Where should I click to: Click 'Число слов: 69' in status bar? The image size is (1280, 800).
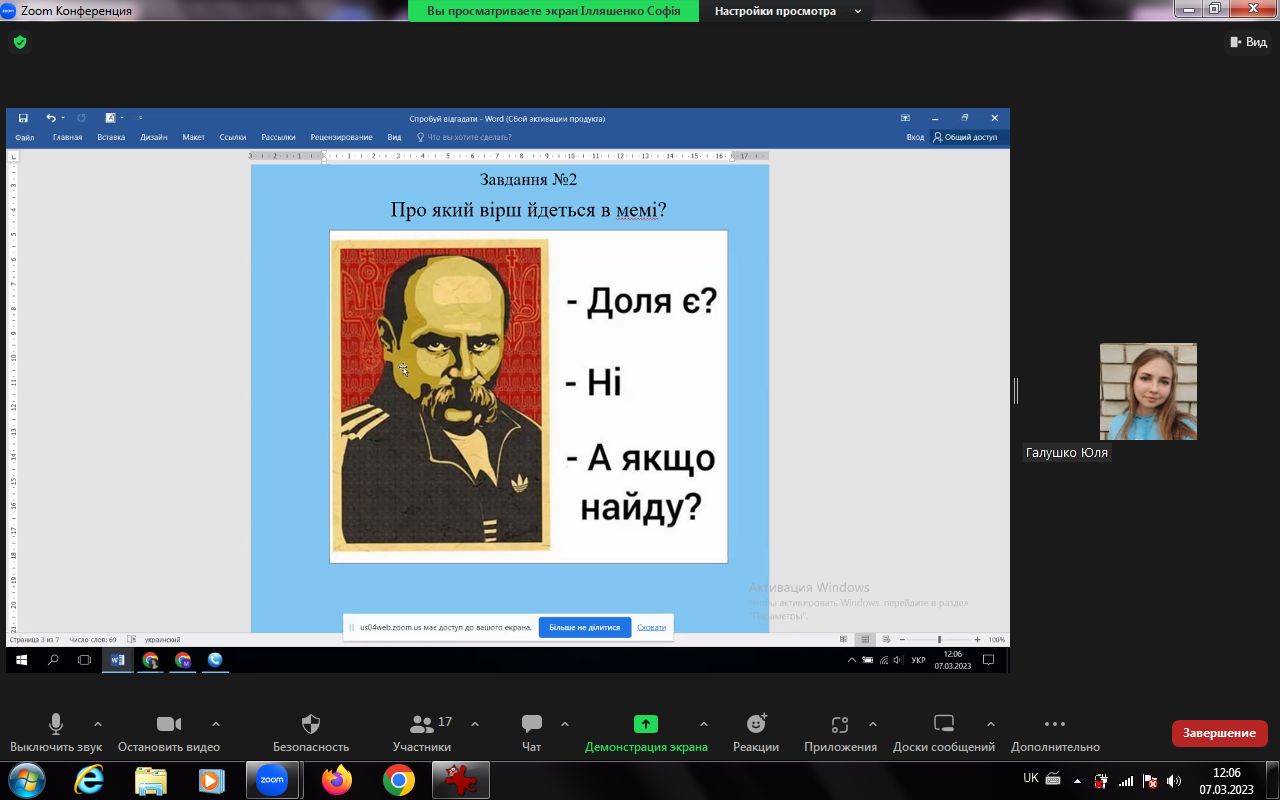(93, 640)
